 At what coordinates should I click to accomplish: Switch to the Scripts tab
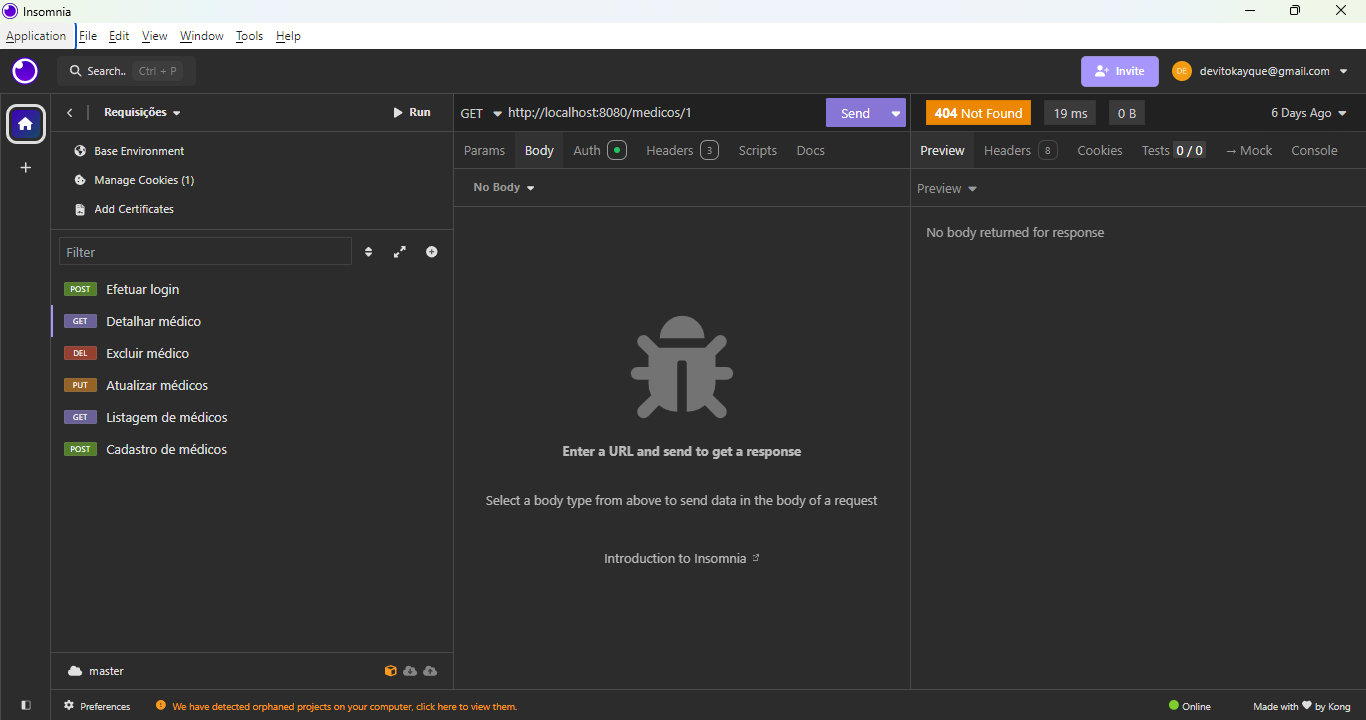pyautogui.click(x=758, y=151)
